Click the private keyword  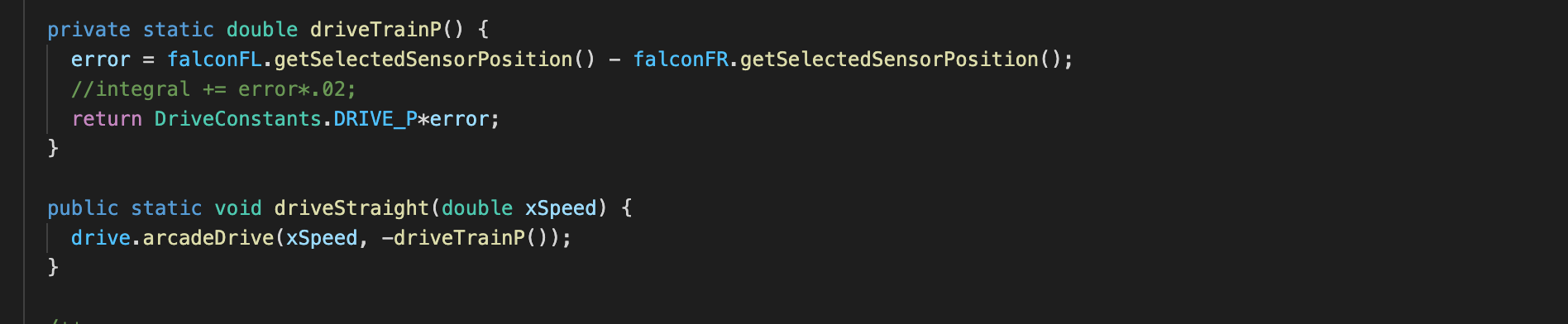[88, 30]
